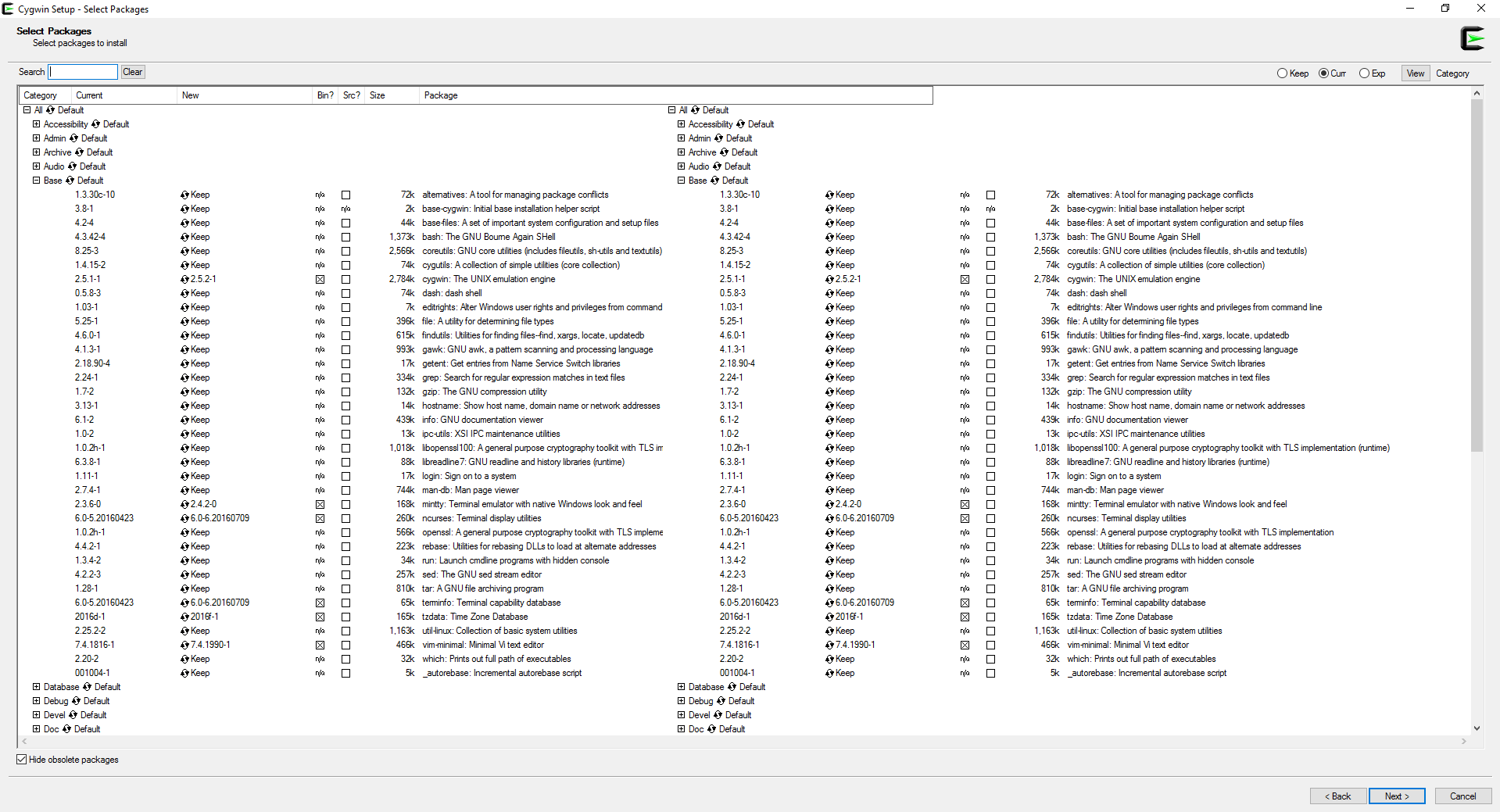The width and height of the screenshot is (1500, 812).
Task: Click the New column header
Action: [245, 95]
